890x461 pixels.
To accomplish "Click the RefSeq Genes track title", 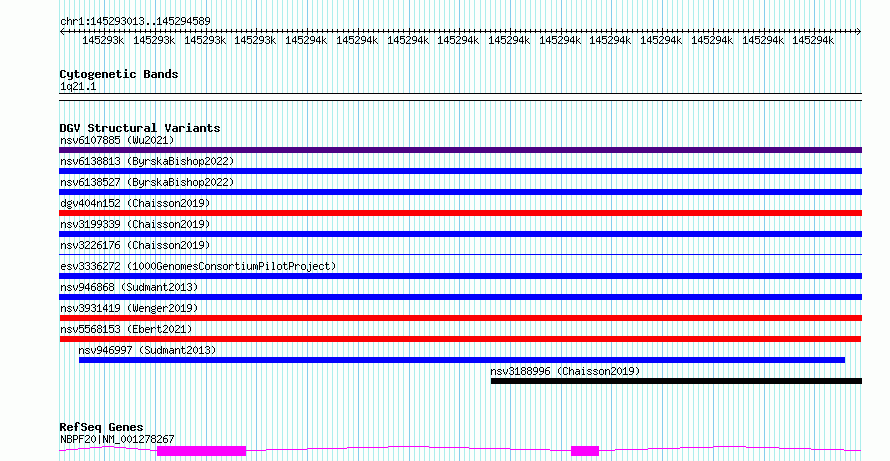I will click(101, 427).
